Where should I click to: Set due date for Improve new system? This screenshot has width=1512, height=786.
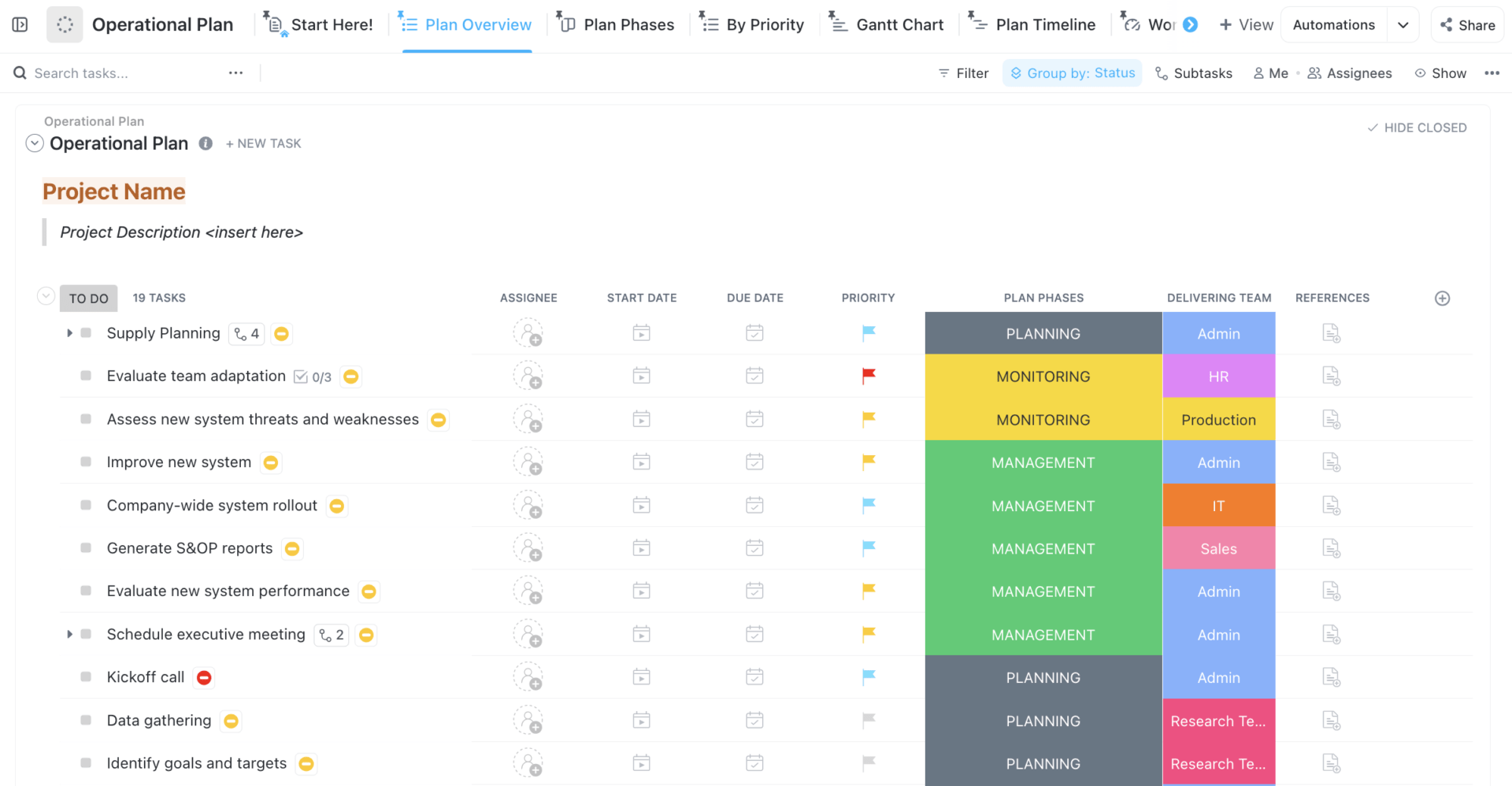[754, 462]
